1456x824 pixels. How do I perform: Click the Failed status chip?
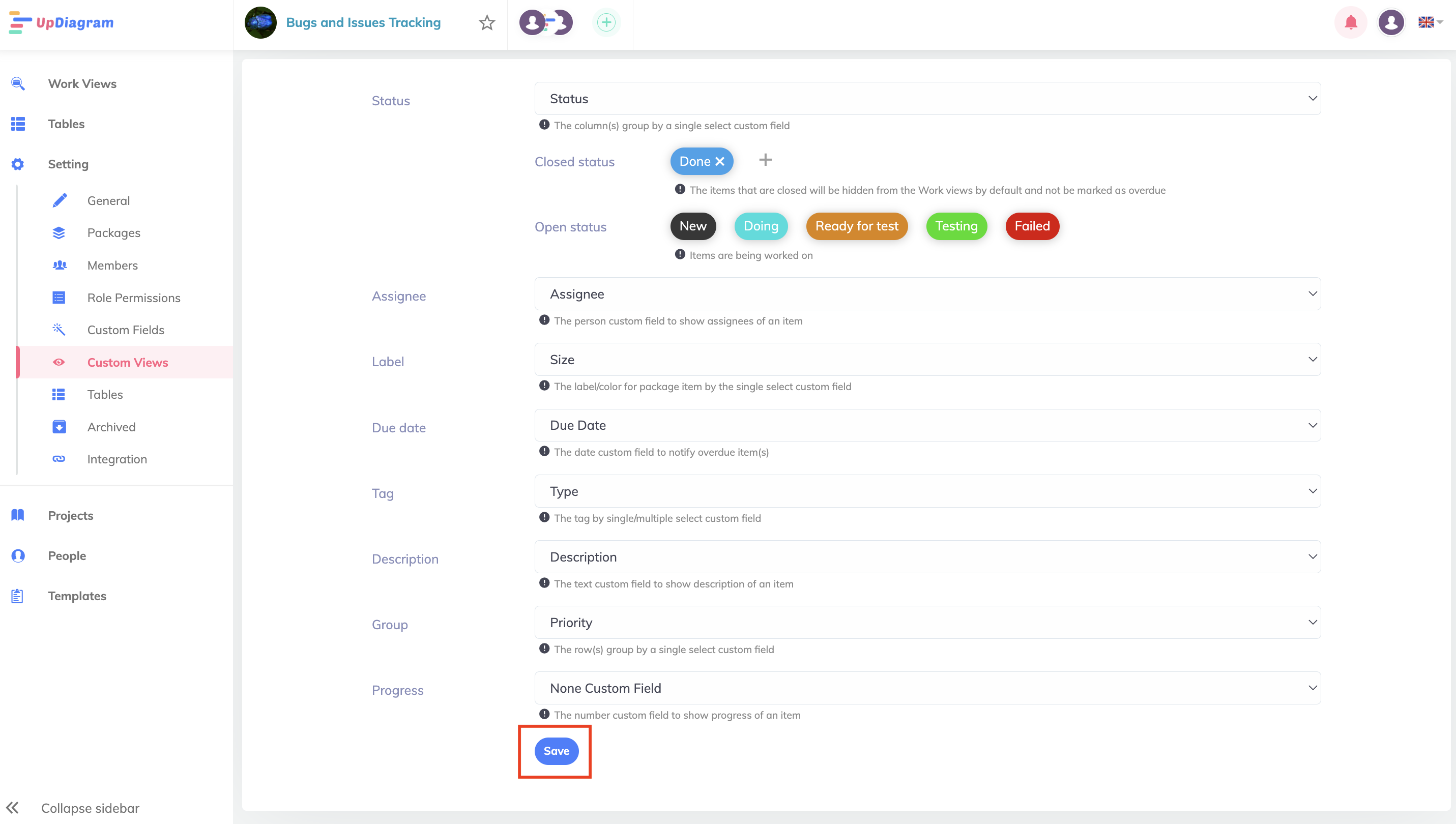(1032, 226)
